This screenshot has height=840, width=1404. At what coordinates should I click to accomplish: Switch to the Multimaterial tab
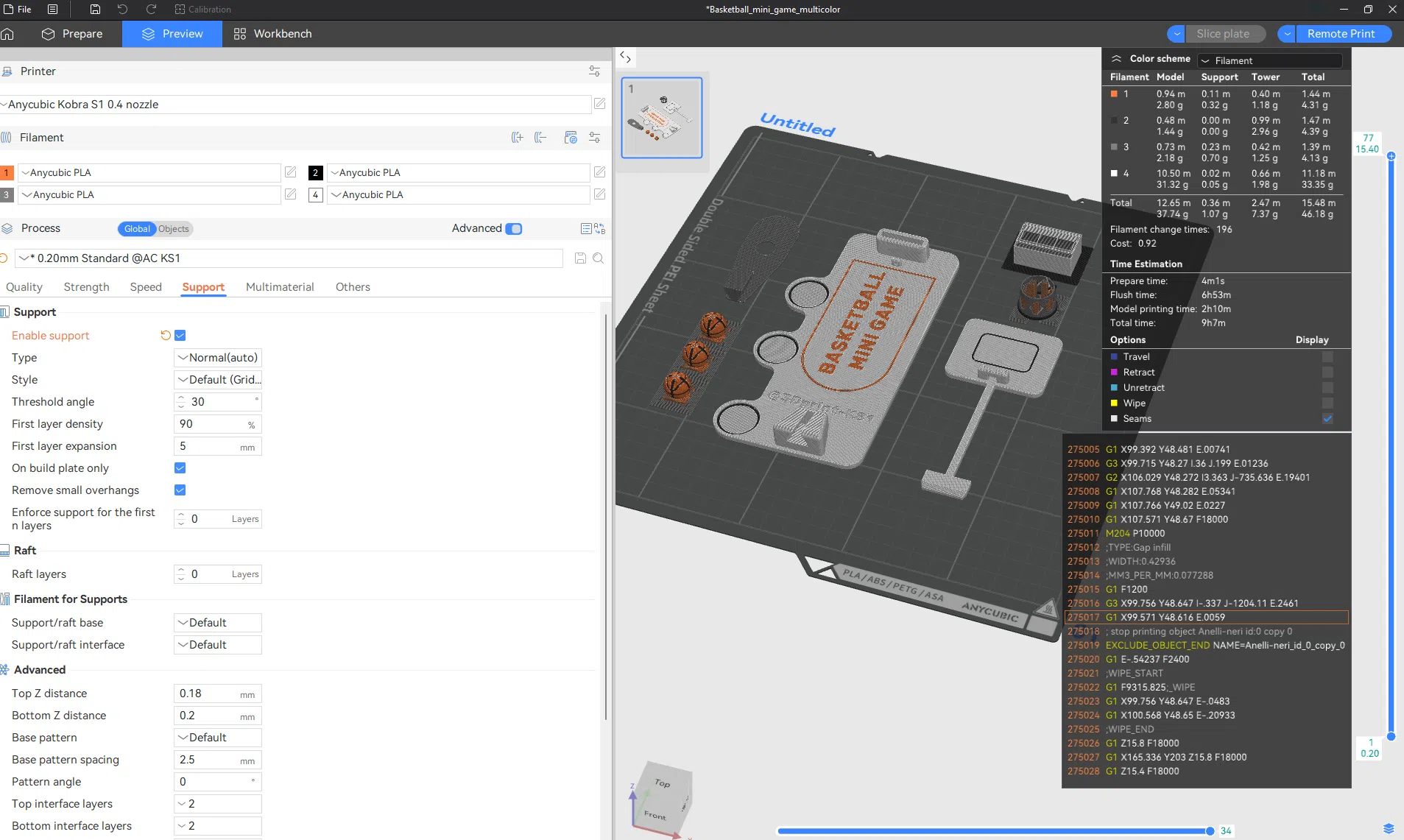point(280,287)
